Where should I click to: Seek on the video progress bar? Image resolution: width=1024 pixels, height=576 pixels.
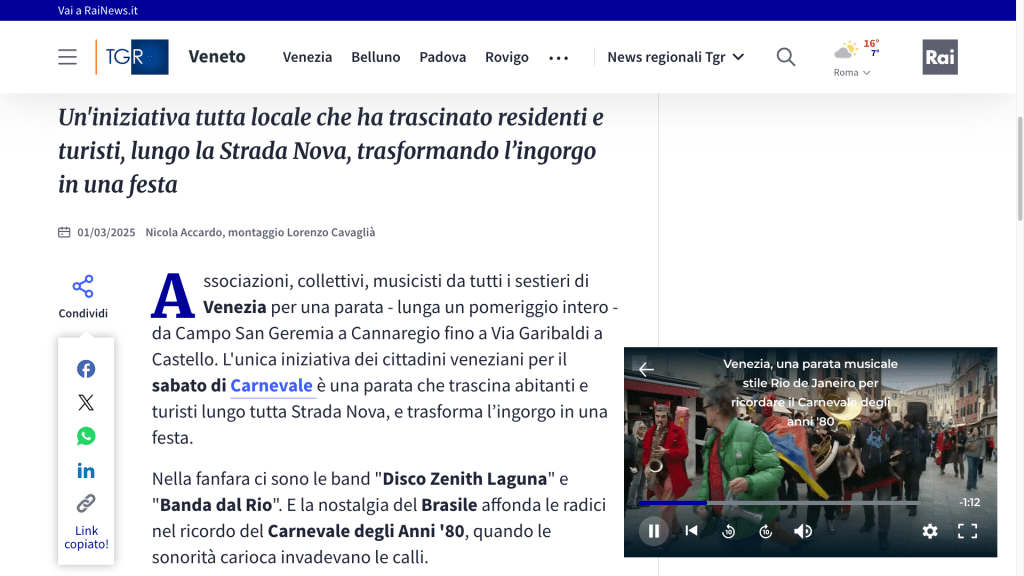(x=780, y=503)
